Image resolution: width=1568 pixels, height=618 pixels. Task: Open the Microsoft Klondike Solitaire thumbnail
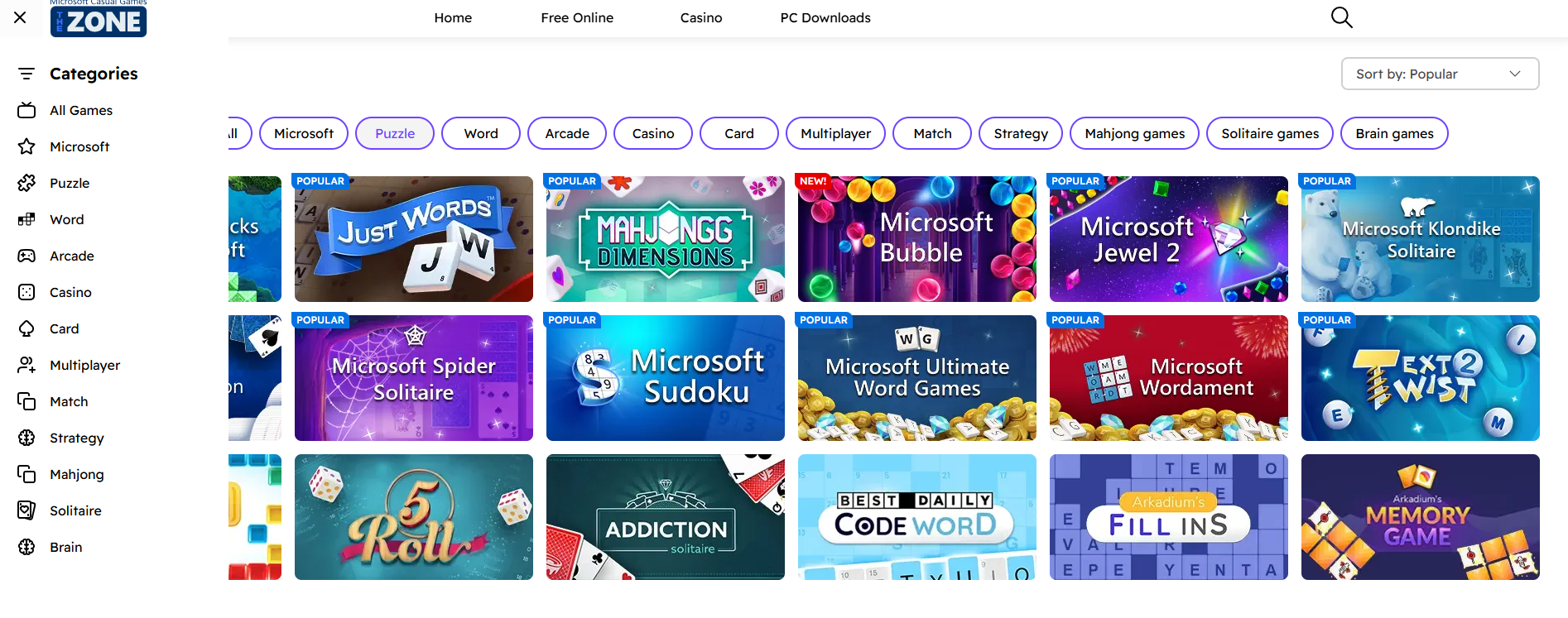coord(1421,239)
